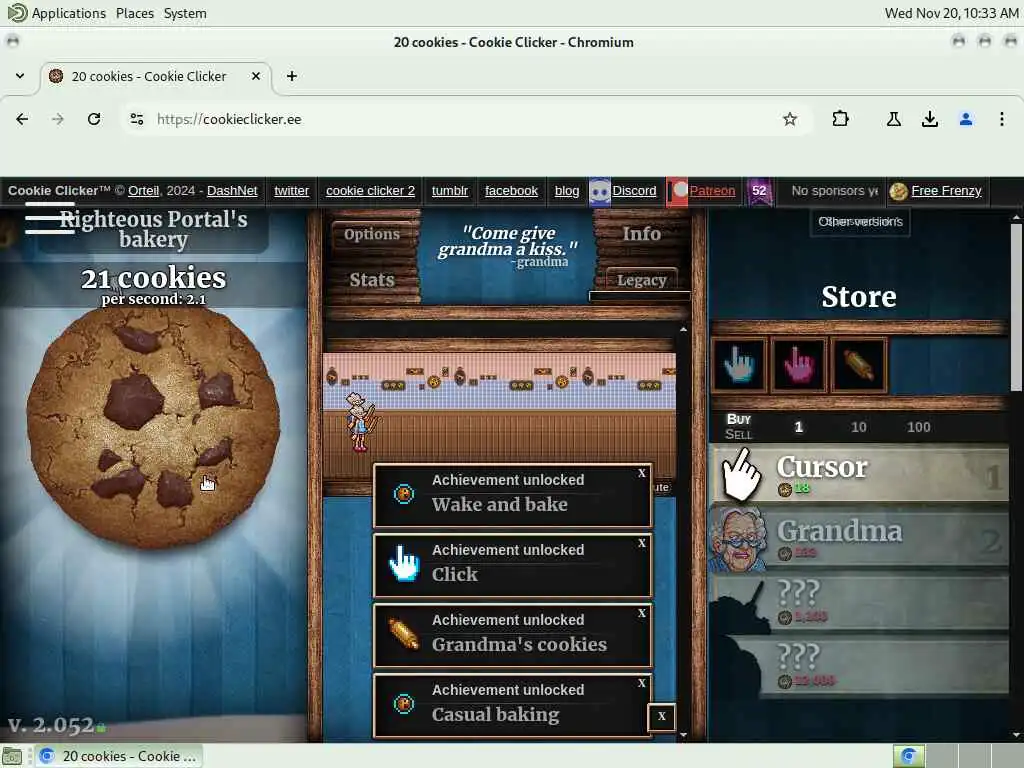Rename the bakery via Righteous Portal's bakery
This screenshot has height=768, width=1024.
pyautogui.click(x=153, y=229)
